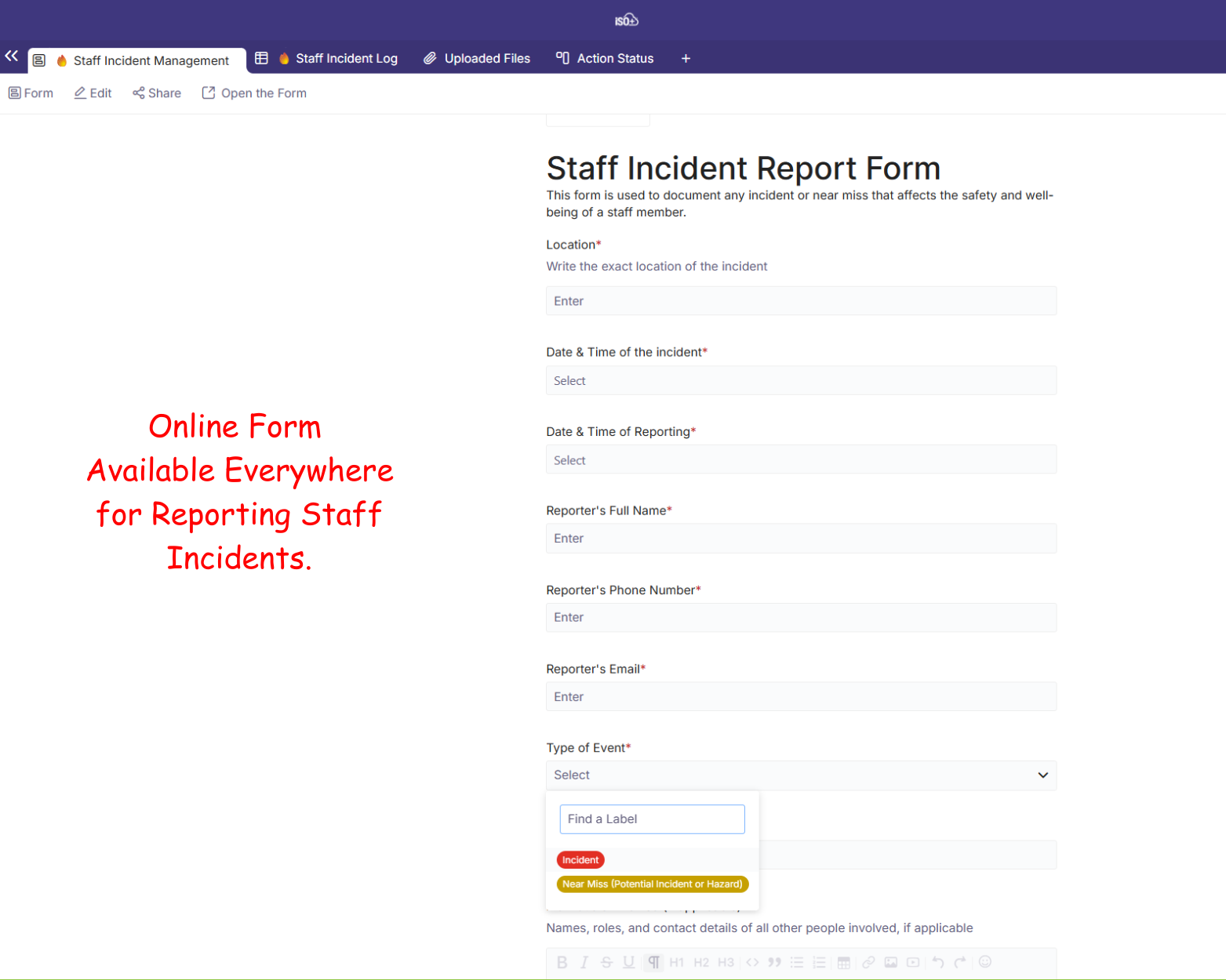The image size is (1226, 980).
Task: Open Date & Time of the incident picker
Action: [801, 381]
